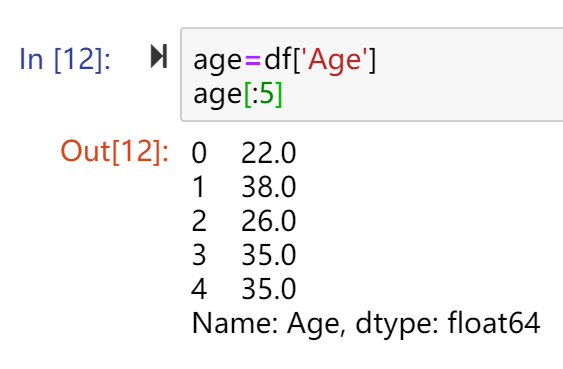This screenshot has width=563, height=369.
Task: Click the 'age' variable on first code line
Action: 218,62
